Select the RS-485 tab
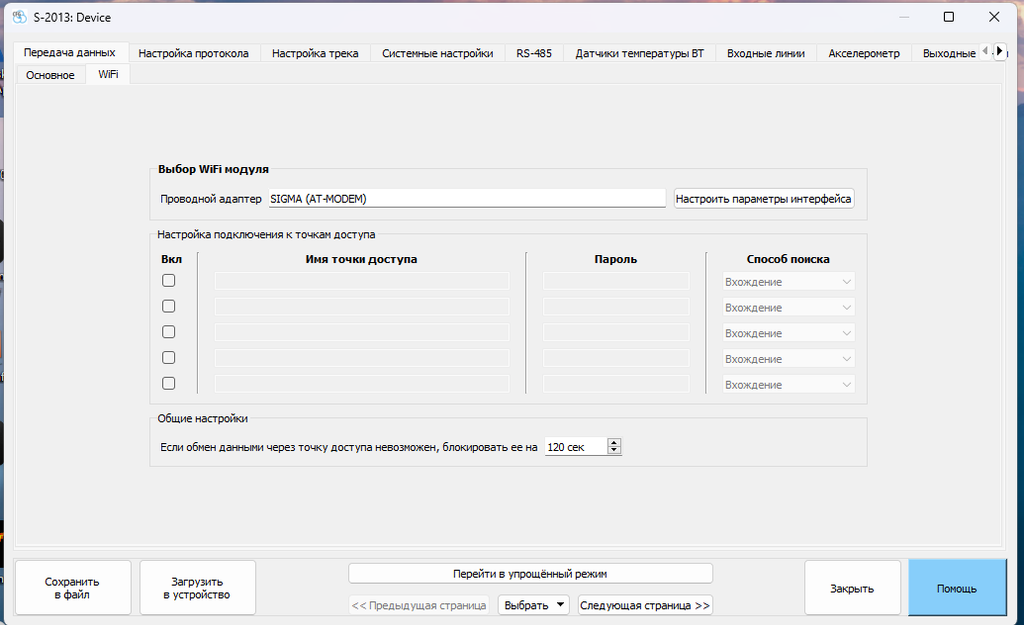Screen dimensions: 1024x625 [x=534, y=53]
